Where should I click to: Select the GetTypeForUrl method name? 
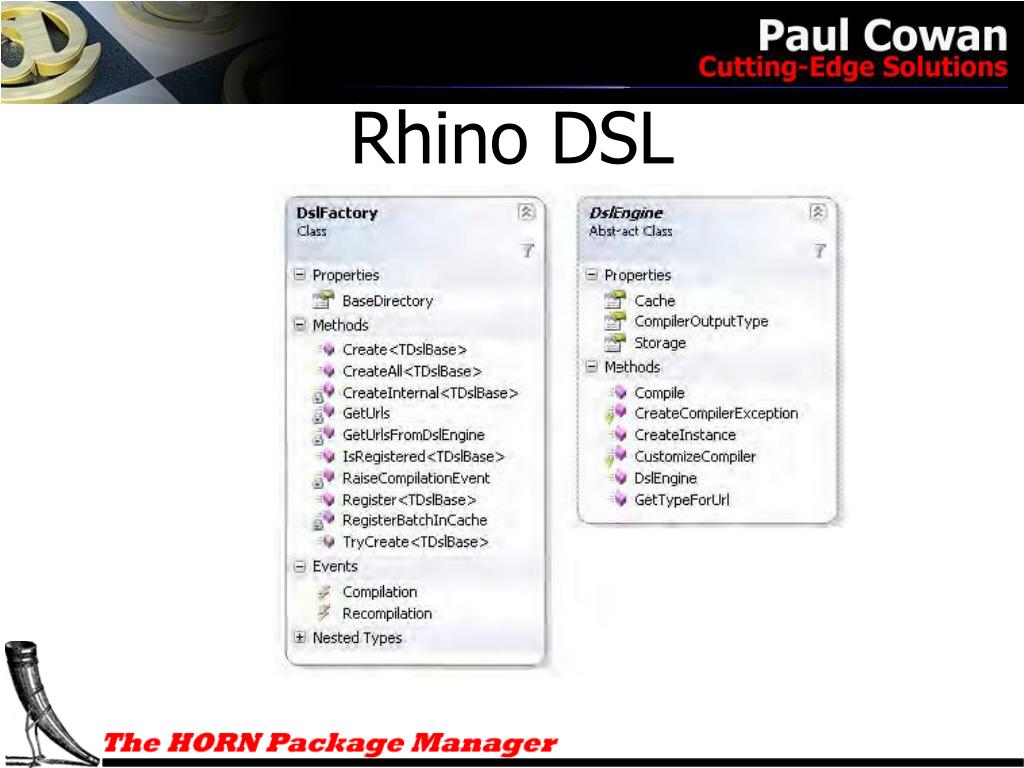pyautogui.click(x=682, y=500)
